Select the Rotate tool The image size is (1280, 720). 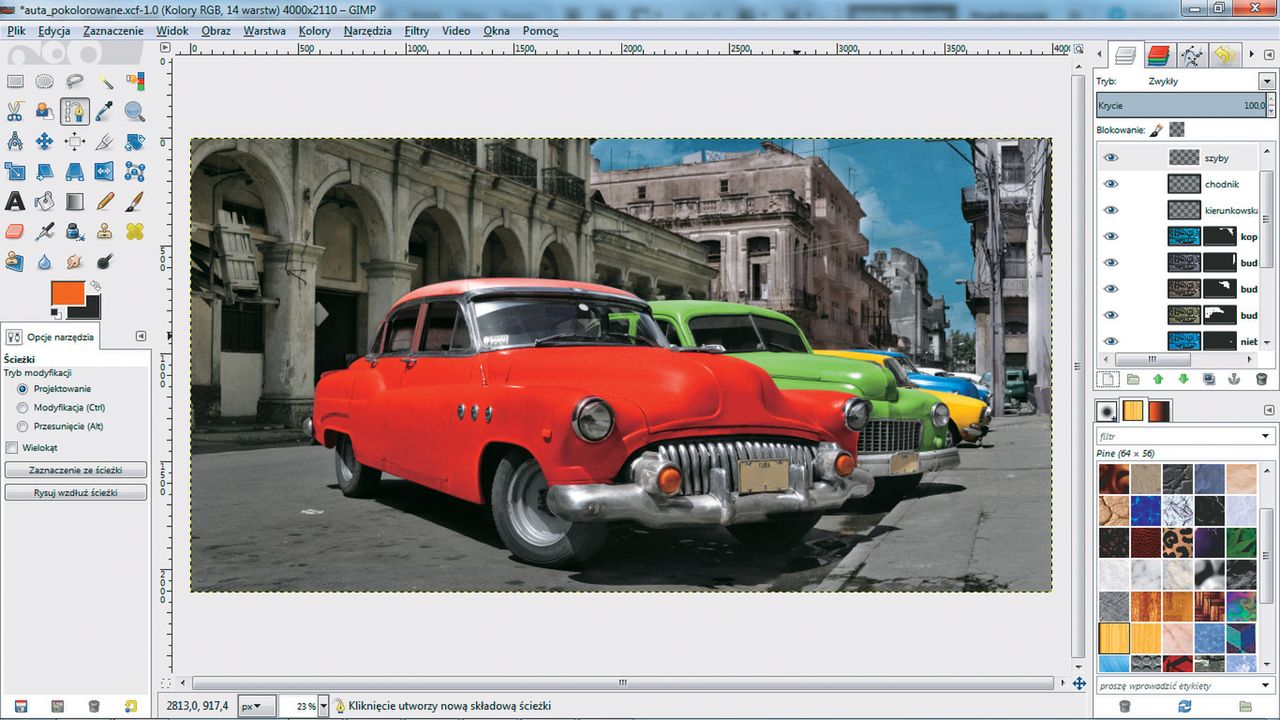(x=135, y=141)
